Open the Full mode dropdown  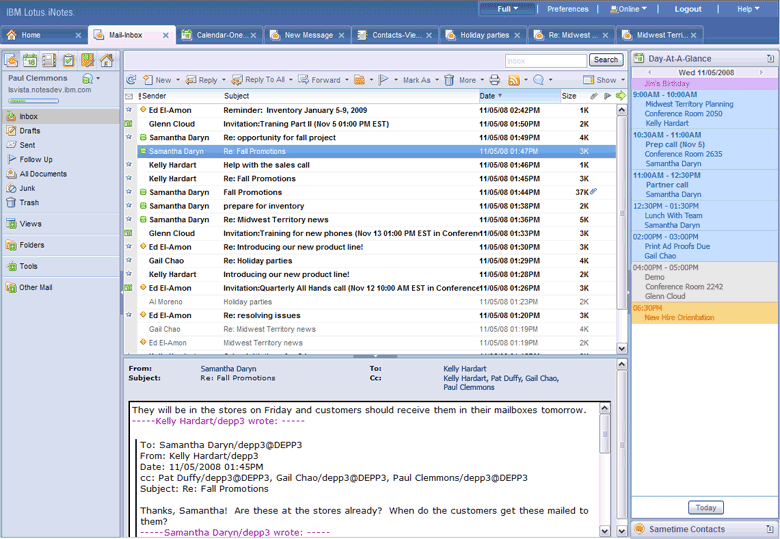tap(507, 9)
